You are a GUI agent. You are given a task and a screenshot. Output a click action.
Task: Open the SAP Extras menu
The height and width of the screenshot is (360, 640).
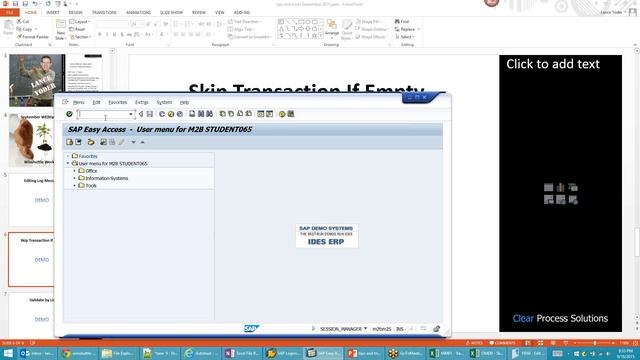[142, 102]
